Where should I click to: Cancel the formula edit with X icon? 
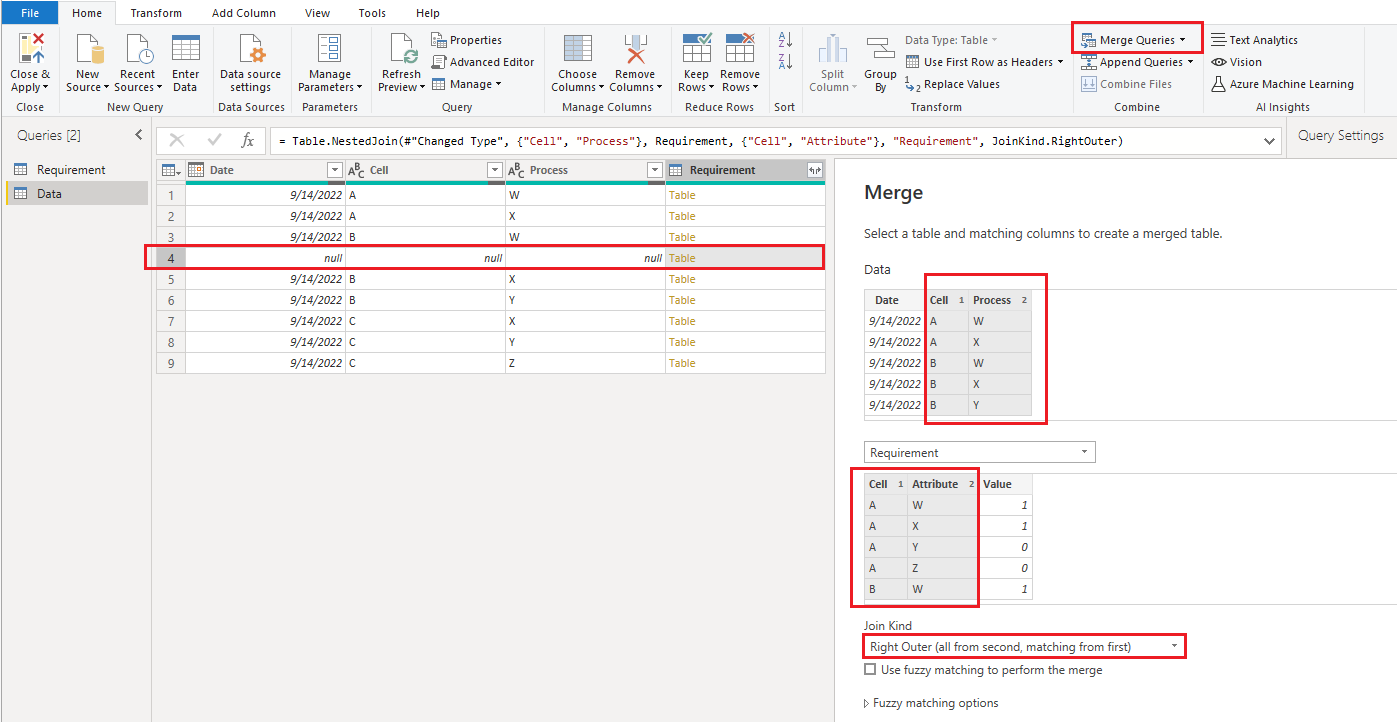(x=177, y=141)
